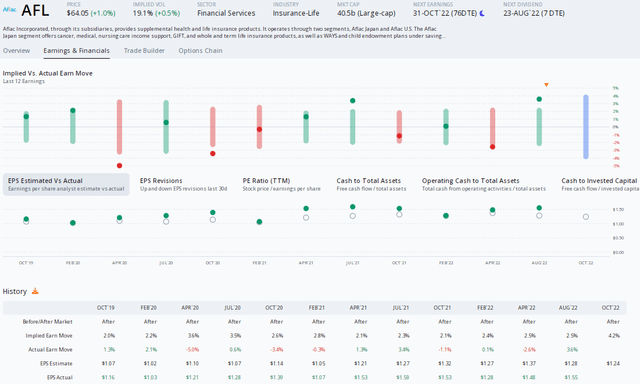The image size is (640, 384).
Task: Click the Aflac logo icon
Action: tap(9, 9)
